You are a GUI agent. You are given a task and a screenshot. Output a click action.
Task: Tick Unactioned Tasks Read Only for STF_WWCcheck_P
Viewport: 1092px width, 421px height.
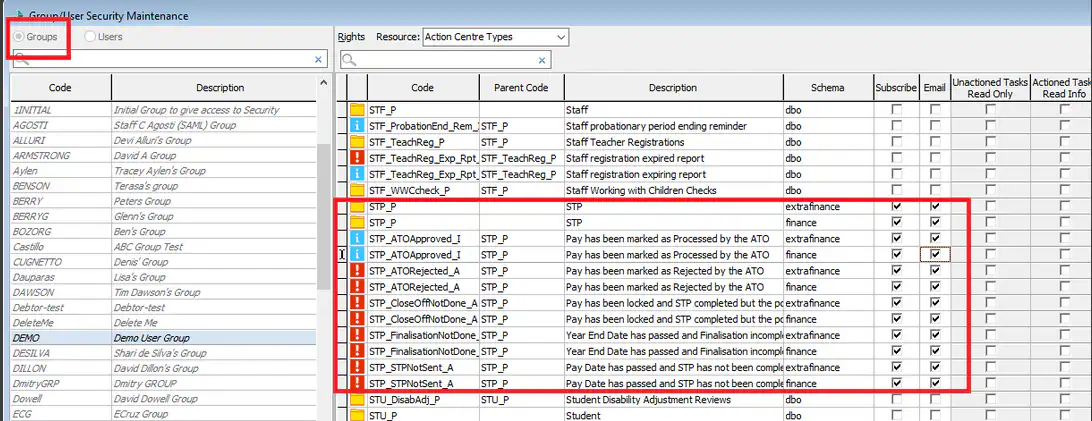pos(990,190)
